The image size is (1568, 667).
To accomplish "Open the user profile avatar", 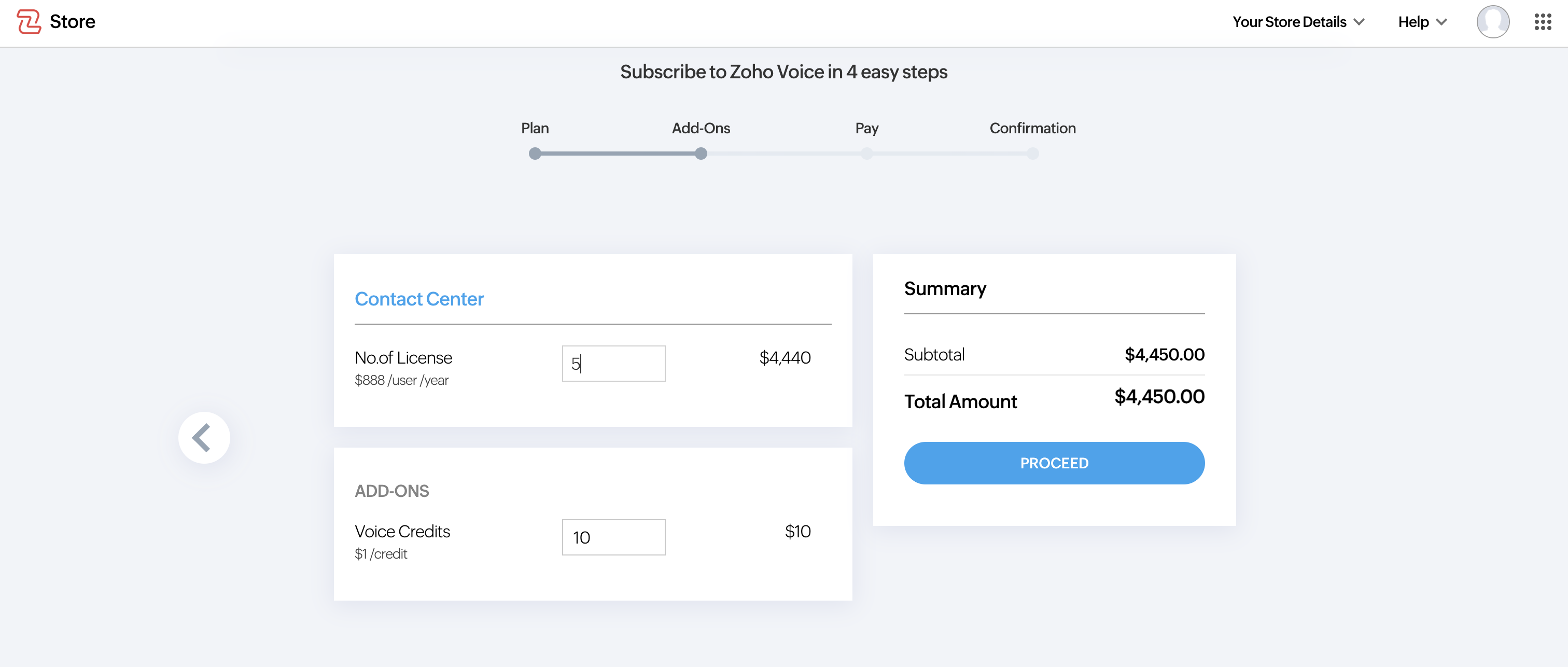I will point(1492,22).
